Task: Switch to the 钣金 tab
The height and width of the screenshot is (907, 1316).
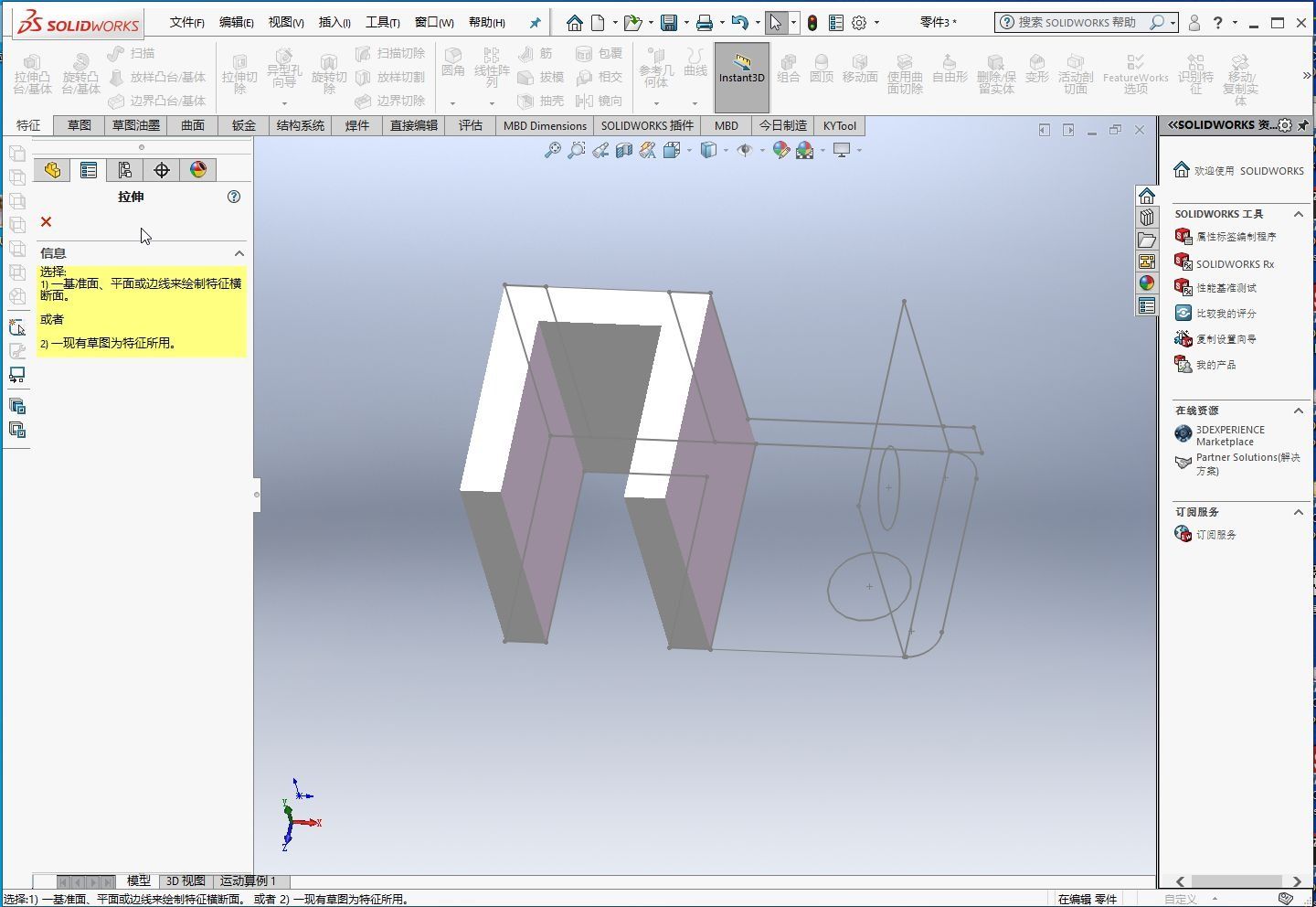Action: (243, 125)
